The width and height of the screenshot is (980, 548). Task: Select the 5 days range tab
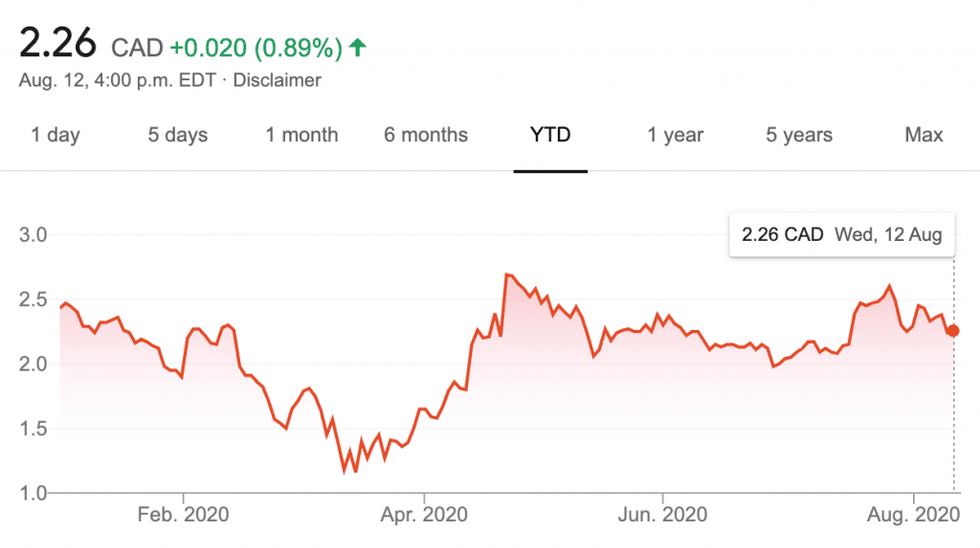(x=177, y=135)
